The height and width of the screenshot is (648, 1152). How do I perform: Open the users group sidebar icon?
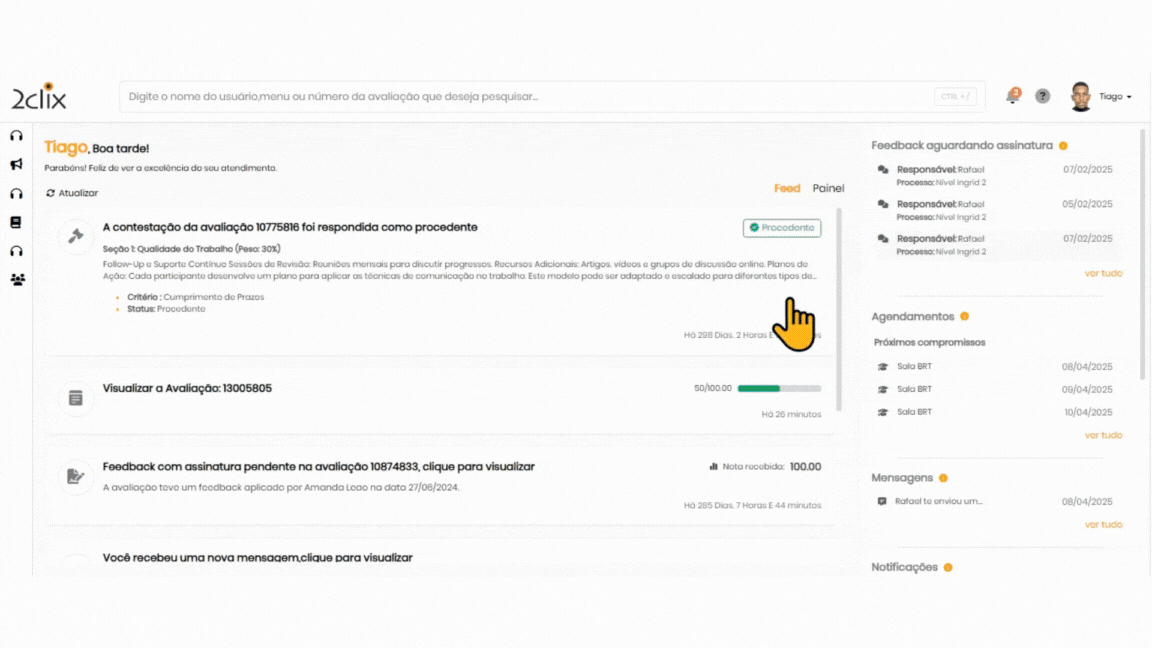[x=17, y=280]
